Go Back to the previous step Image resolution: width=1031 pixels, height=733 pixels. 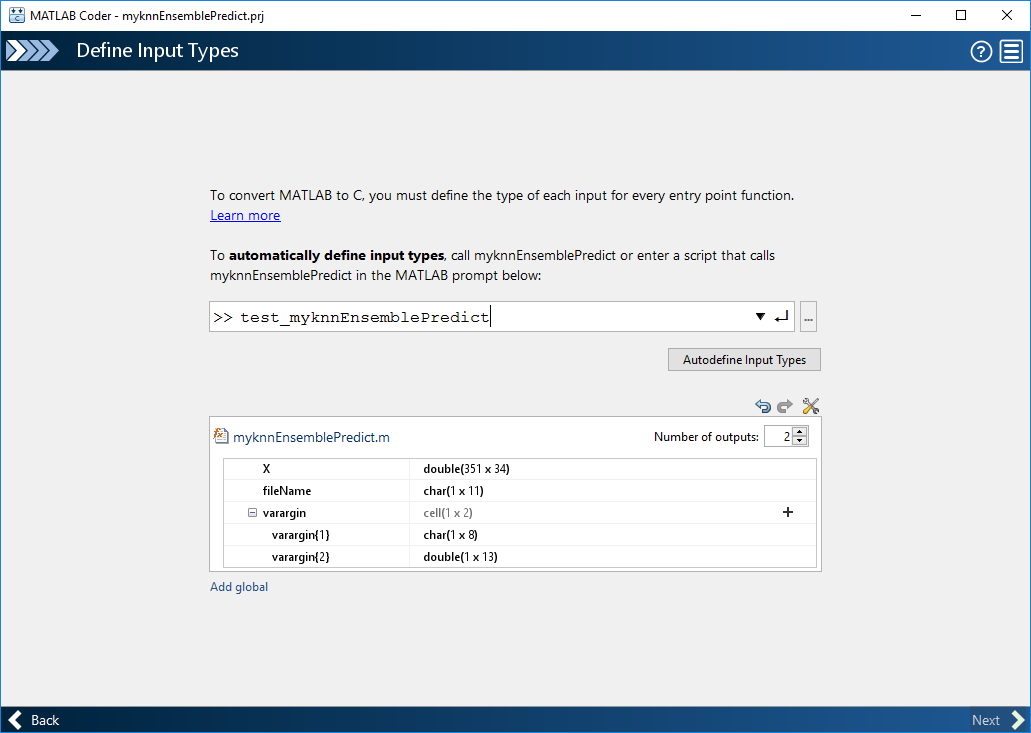pos(34,720)
